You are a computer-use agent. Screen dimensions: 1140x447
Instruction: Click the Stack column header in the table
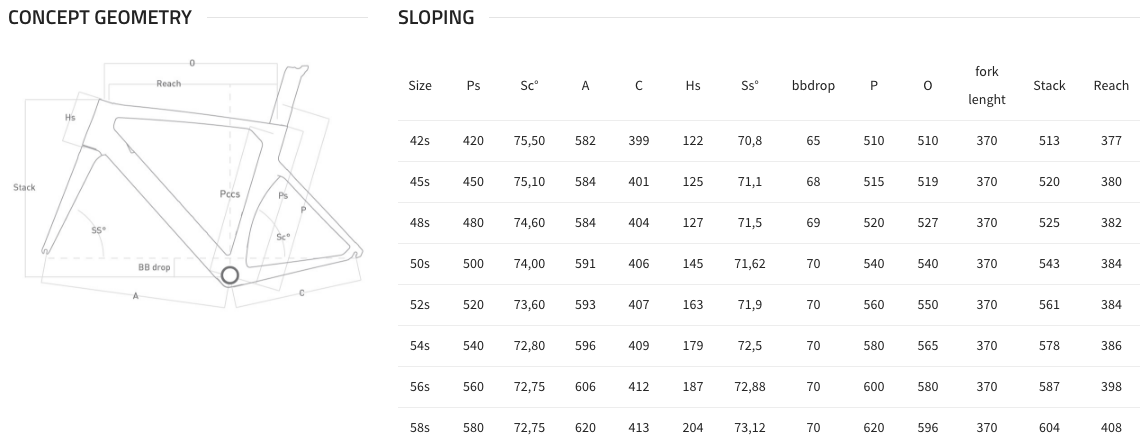point(1049,85)
